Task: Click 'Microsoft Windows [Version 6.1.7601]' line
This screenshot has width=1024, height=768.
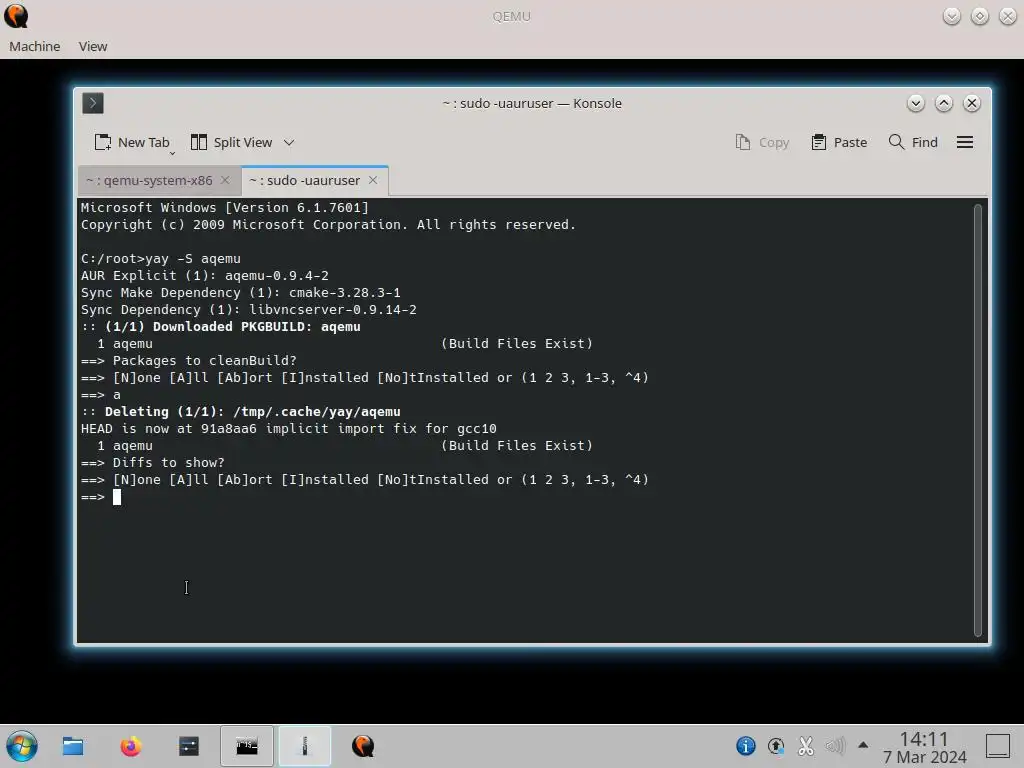Action: (225, 208)
